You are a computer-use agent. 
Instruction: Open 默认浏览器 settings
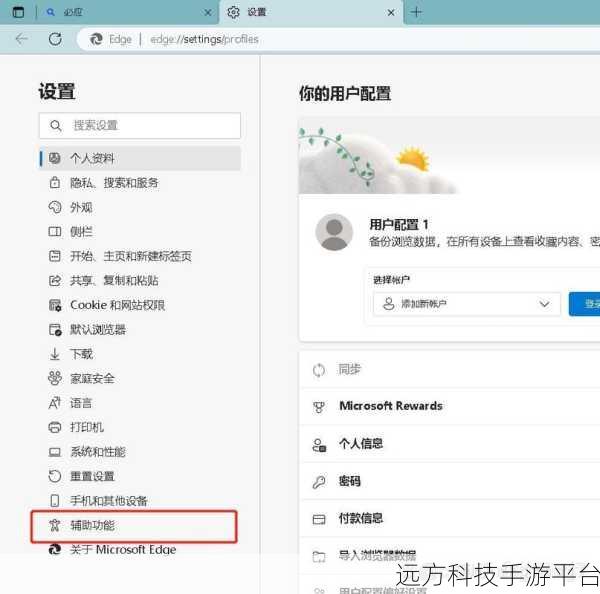coord(140,330)
